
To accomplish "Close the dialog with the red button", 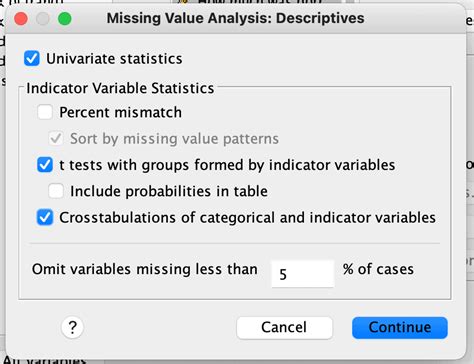I will [x=21, y=19].
